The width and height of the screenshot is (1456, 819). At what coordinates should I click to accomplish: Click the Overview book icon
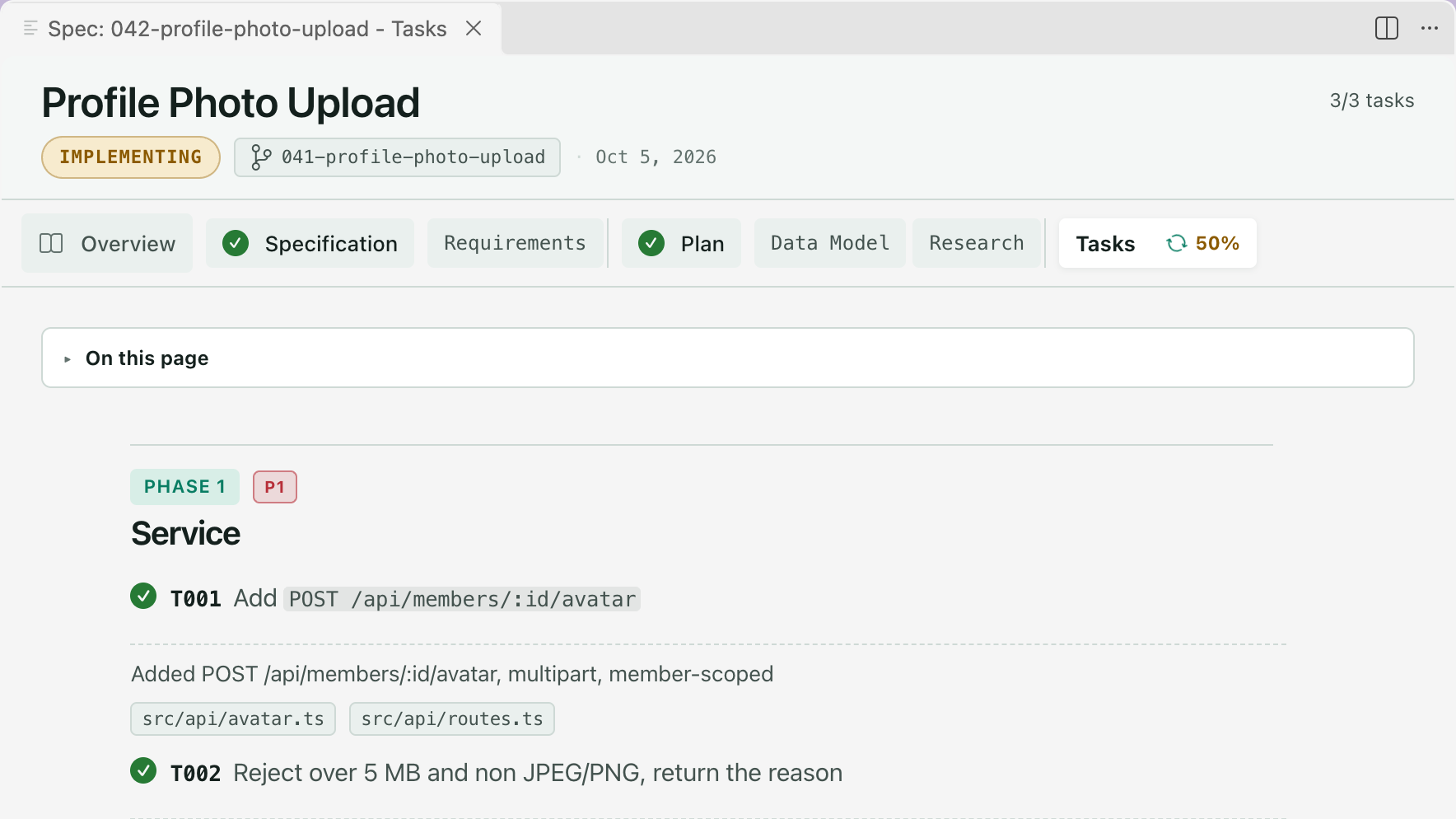pos(51,243)
